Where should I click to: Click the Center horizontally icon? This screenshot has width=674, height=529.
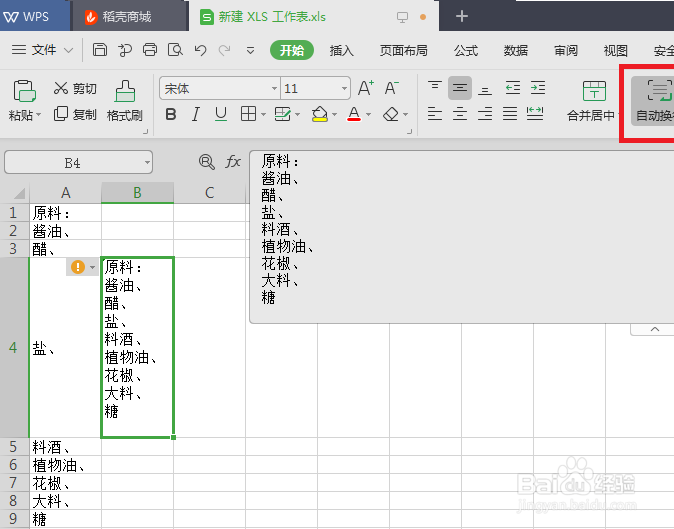point(460,114)
